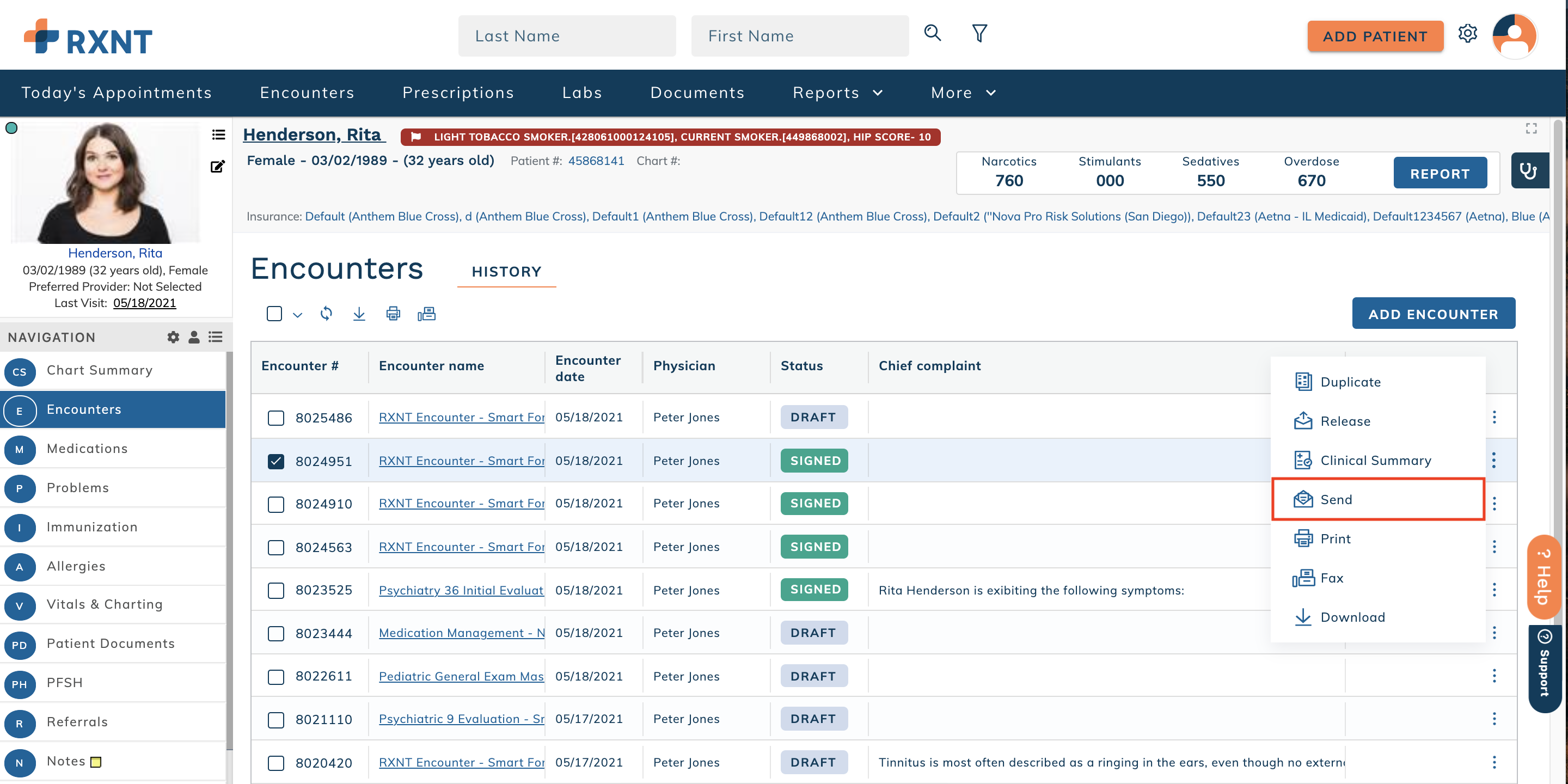Edit patient details pencil icon
This screenshot has width=1568, height=784.
click(x=217, y=166)
